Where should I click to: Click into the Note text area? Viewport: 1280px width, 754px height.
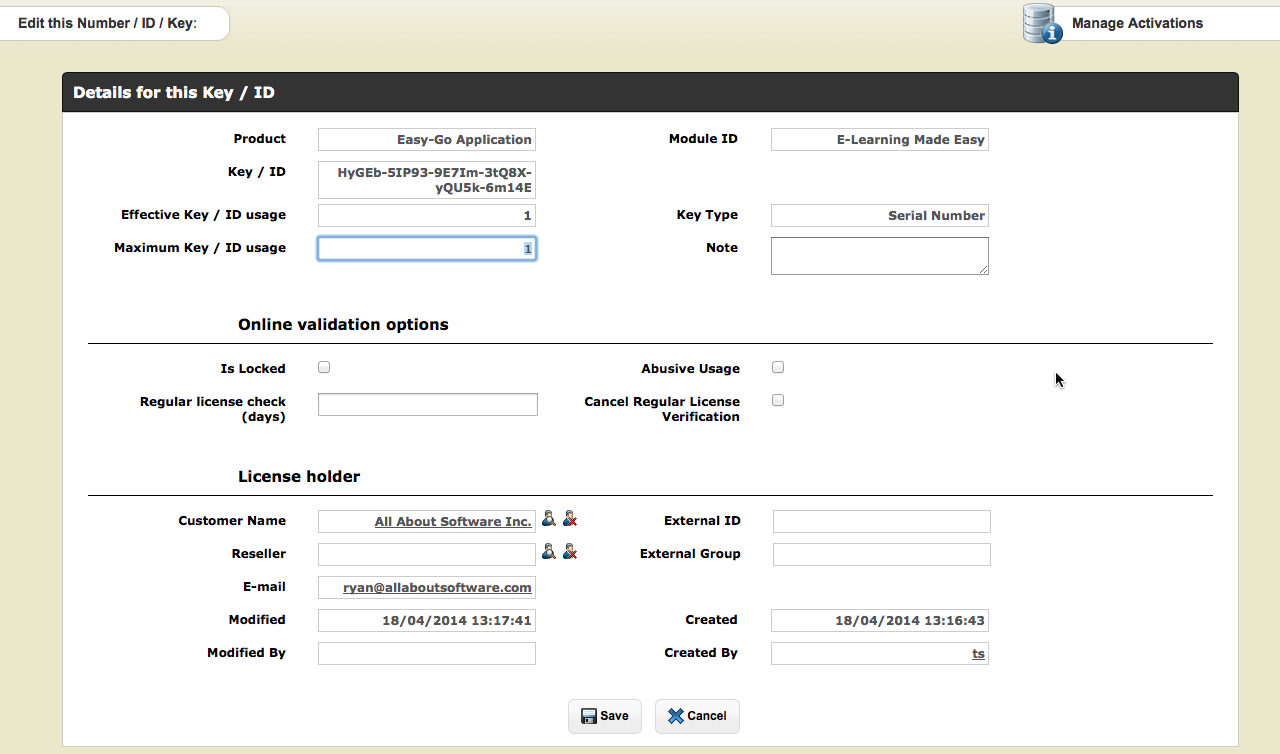(x=879, y=255)
